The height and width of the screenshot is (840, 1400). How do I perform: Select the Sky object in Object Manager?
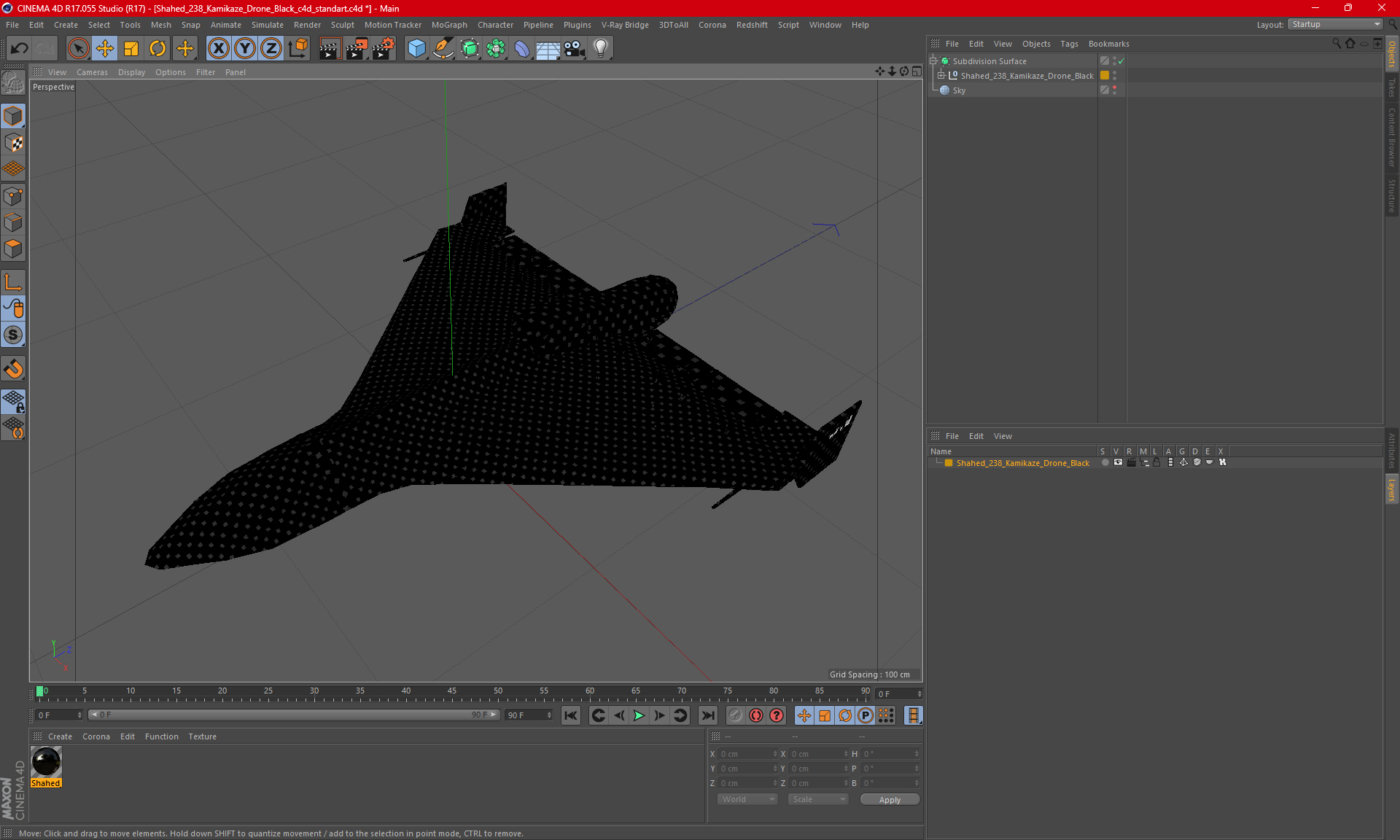pyautogui.click(x=959, y=90)
